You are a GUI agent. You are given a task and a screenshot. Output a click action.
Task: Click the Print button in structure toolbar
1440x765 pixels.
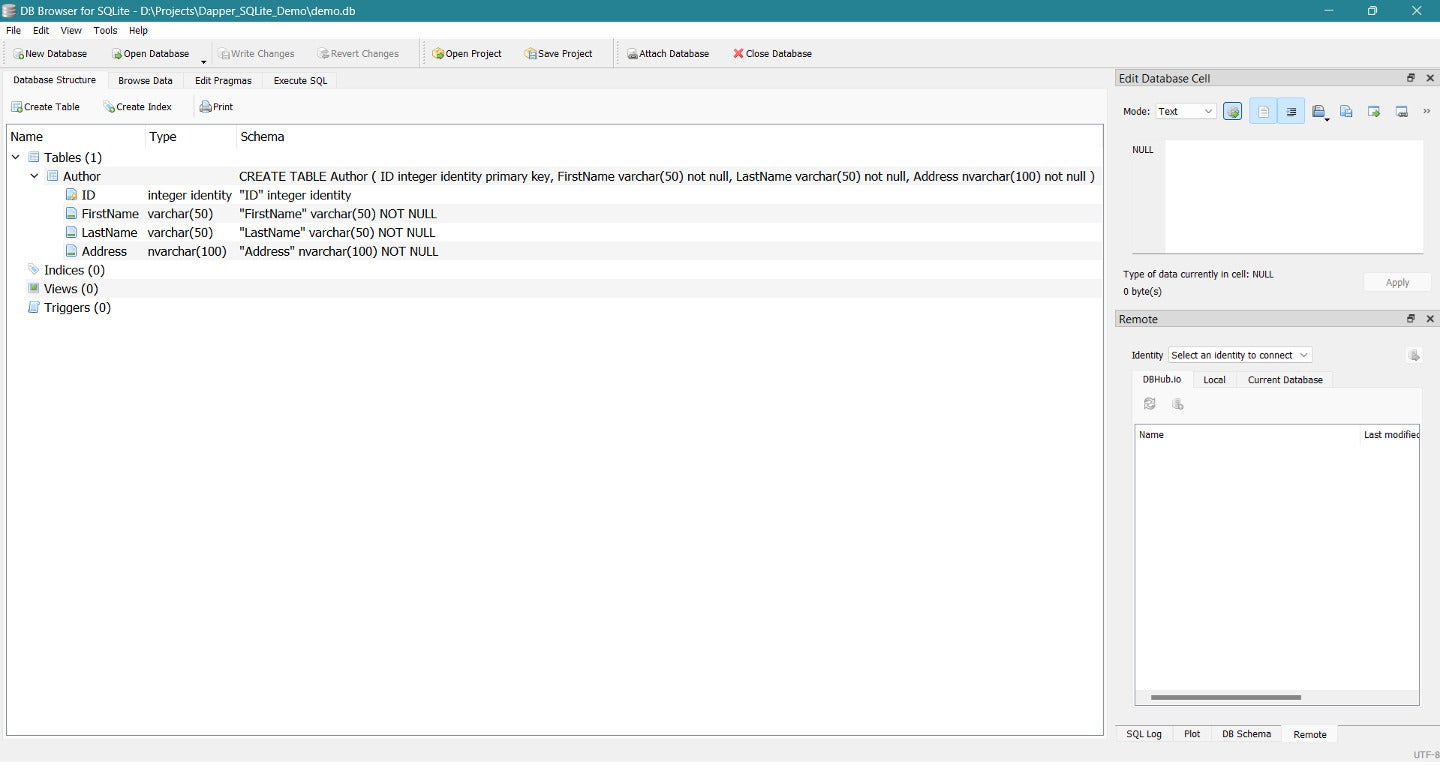tap(216, 107)
